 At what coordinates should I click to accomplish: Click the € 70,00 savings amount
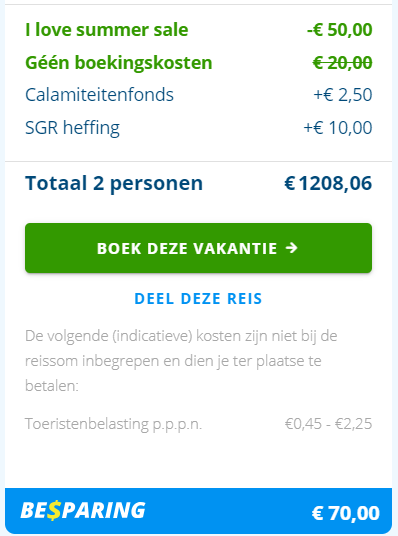click(345, 513)
